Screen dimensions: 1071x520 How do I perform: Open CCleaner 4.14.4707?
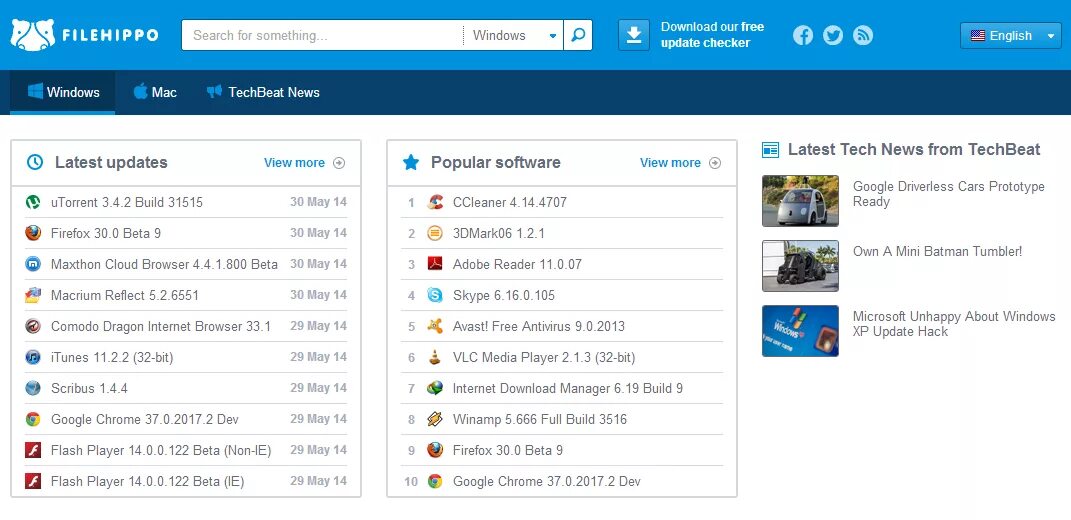click(x=510, y=202)
